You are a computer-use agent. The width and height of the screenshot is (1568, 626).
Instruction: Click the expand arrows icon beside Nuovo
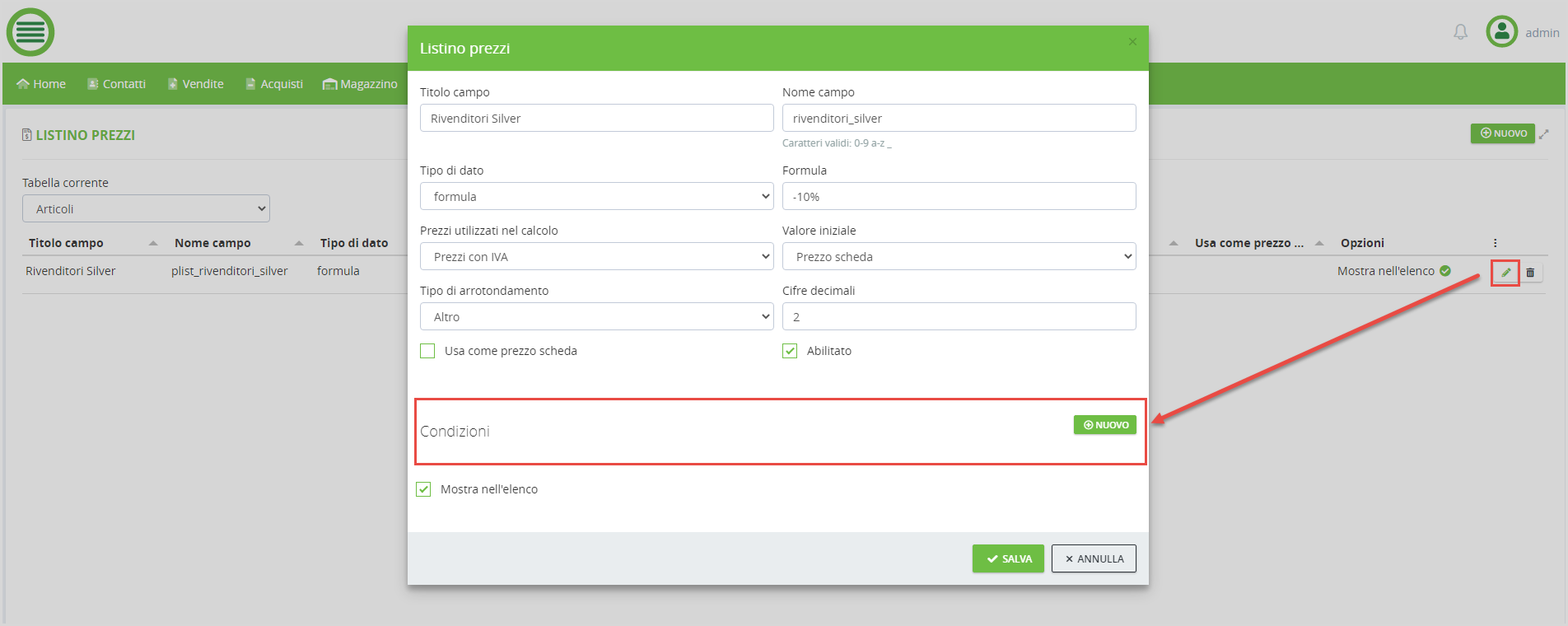(x=1544, y=133)
